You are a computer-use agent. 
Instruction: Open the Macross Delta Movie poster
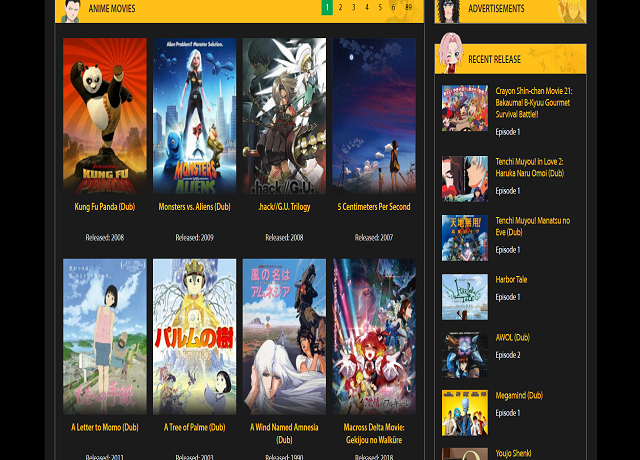pyautogui.click(x=374, y=337)
